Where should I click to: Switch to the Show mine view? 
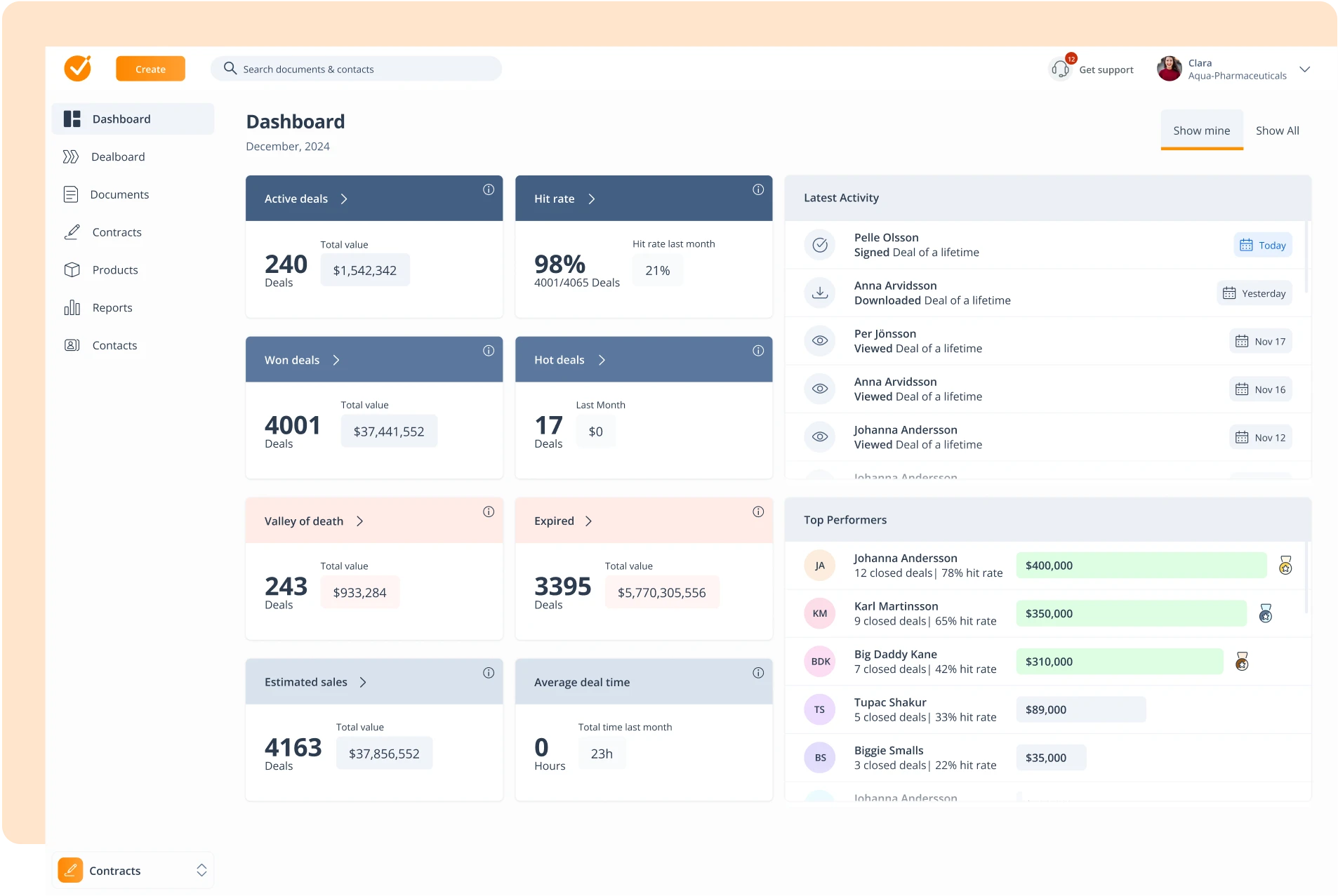(1201, 131)
